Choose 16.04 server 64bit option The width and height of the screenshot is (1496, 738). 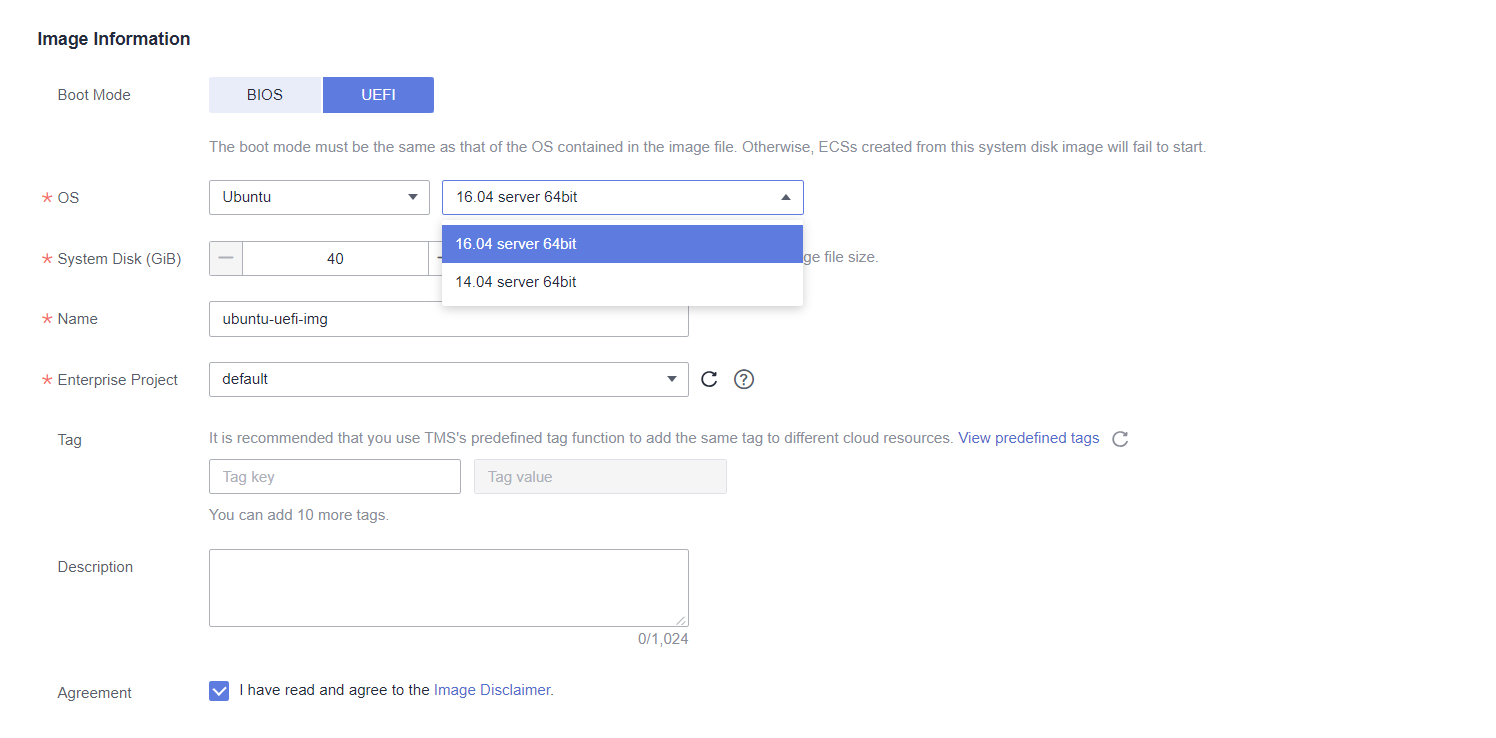click(622, 244)
